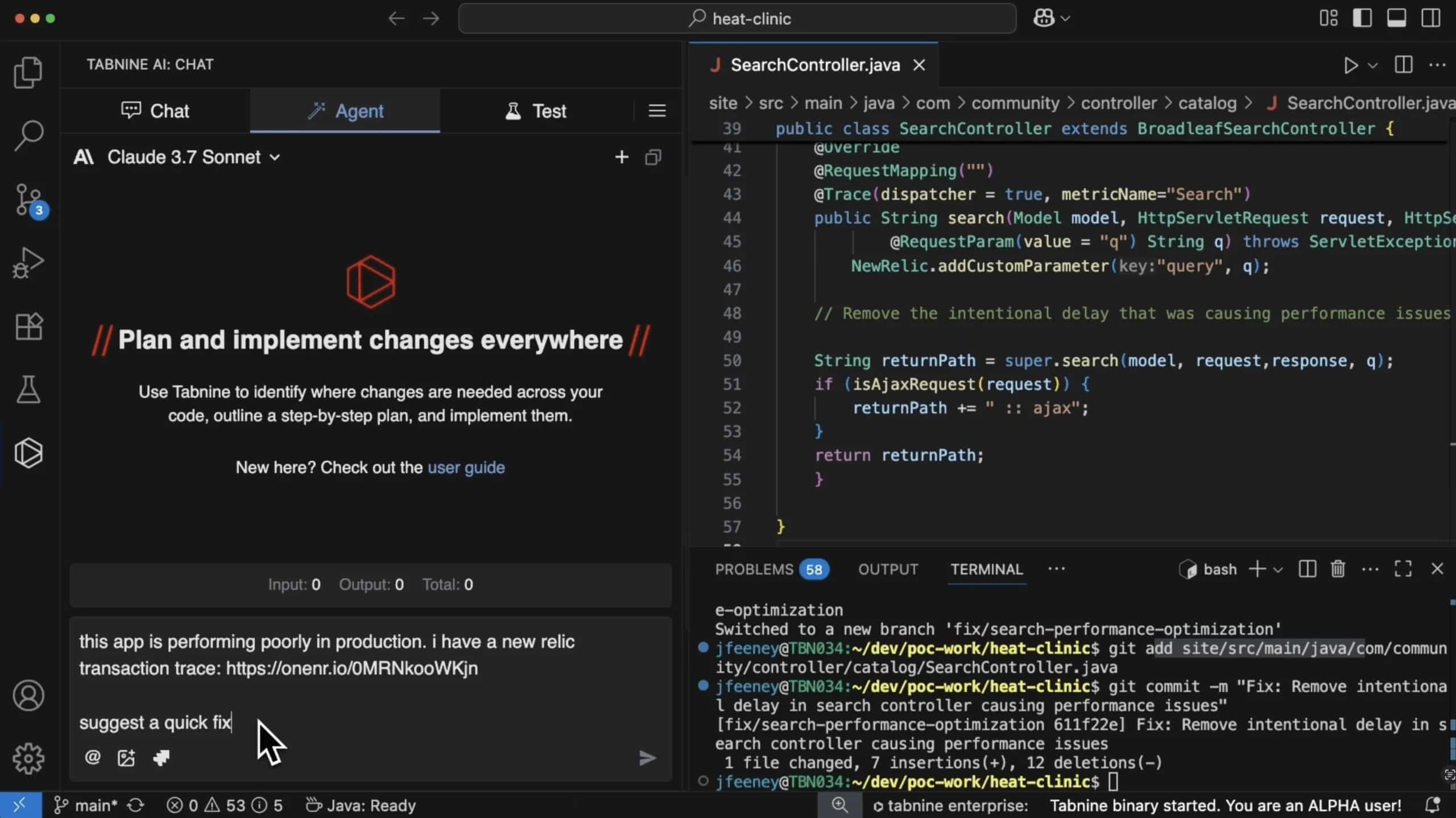Viewport: 1456px width, 818px height.
Task: Open errors and warnings count in status bar
Action: click(225, 805)
